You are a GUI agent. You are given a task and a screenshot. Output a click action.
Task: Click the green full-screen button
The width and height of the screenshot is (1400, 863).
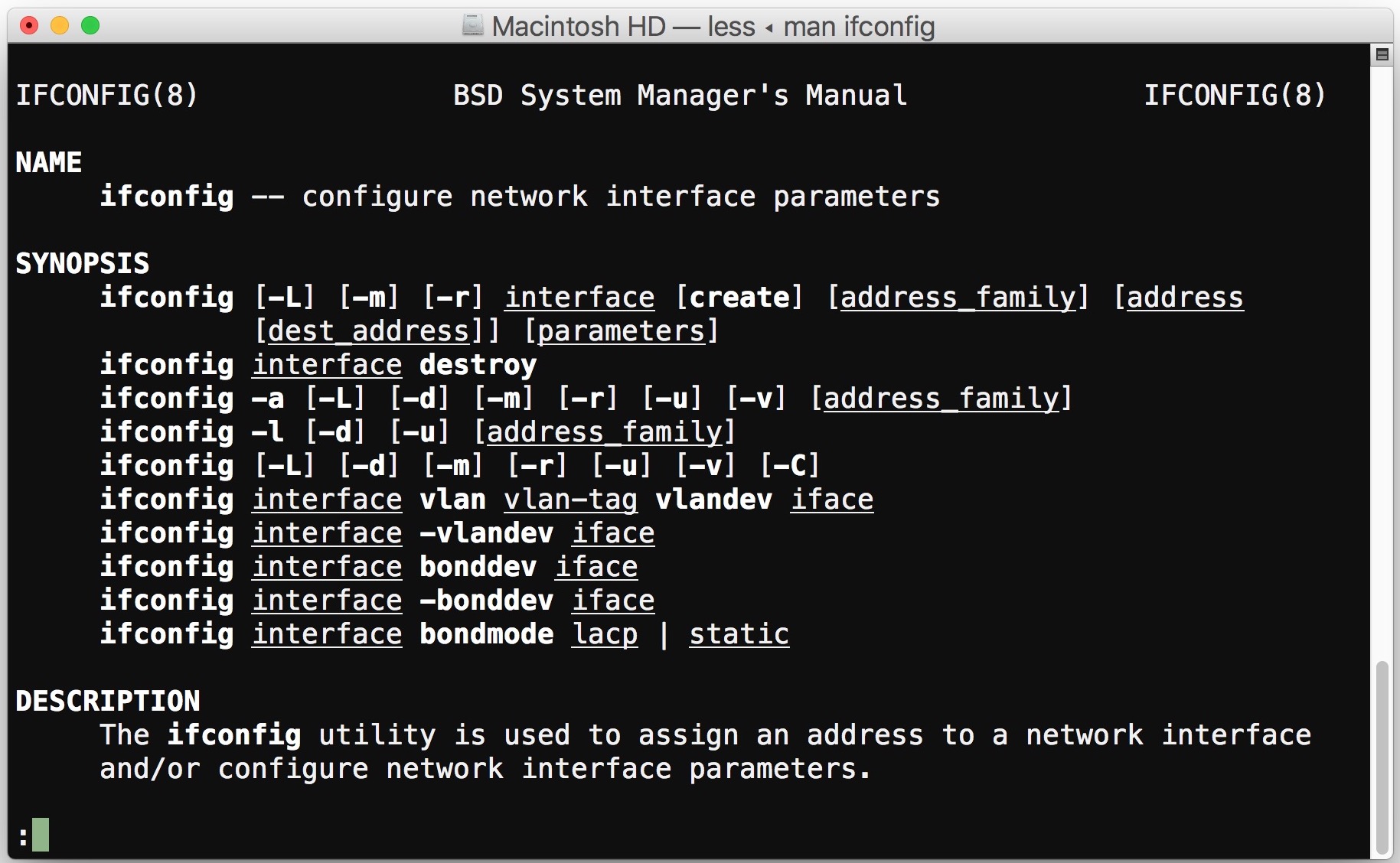click(x=90, y=26)
